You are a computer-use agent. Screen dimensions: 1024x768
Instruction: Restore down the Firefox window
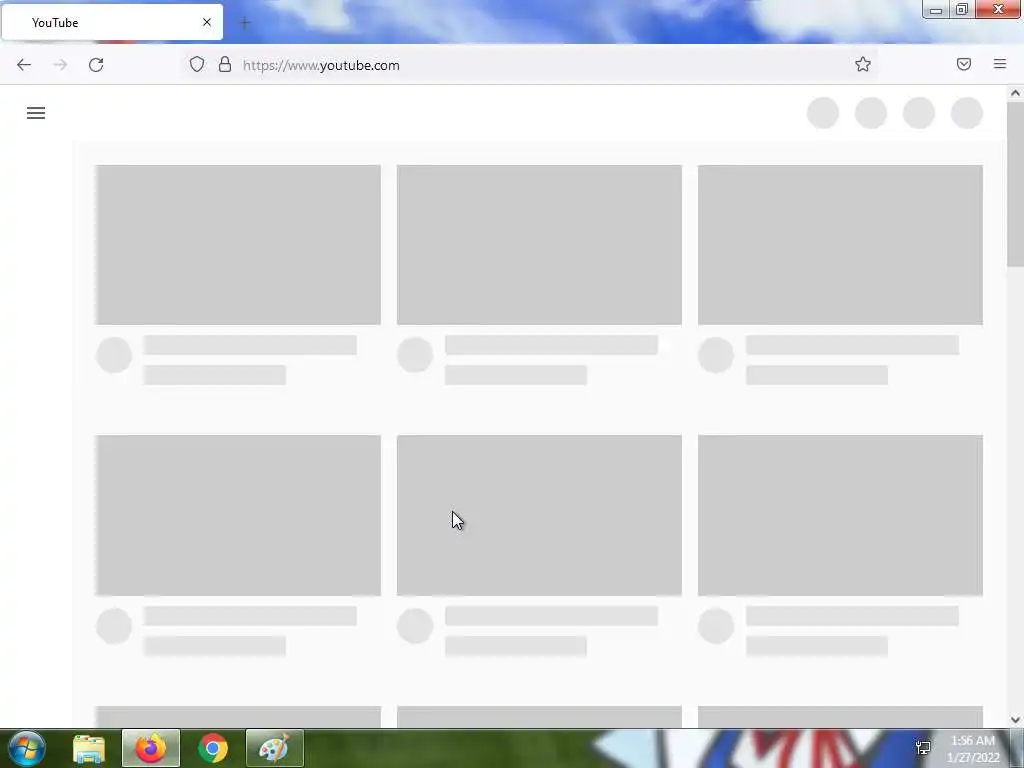[x=962, y=10]
